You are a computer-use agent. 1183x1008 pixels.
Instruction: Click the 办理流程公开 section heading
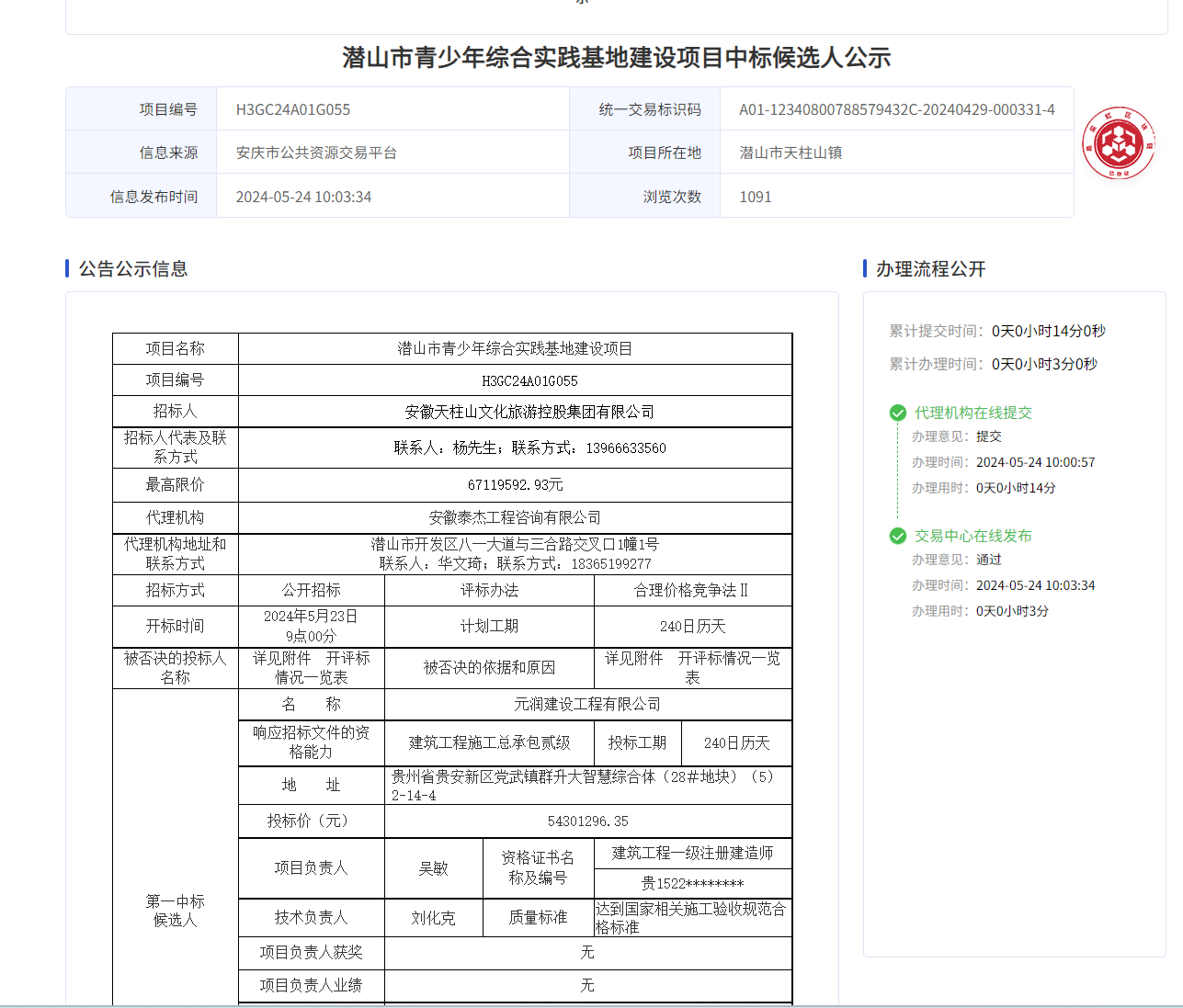tap(930, 268)
